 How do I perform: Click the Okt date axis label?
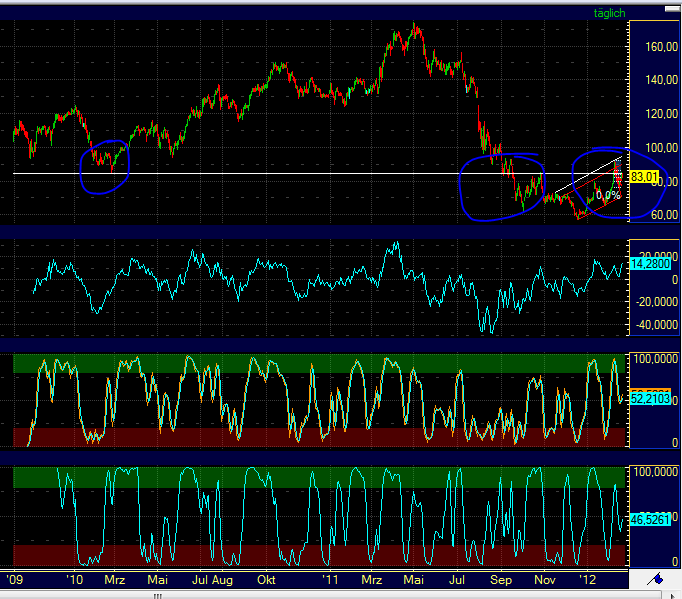(266, 580)
